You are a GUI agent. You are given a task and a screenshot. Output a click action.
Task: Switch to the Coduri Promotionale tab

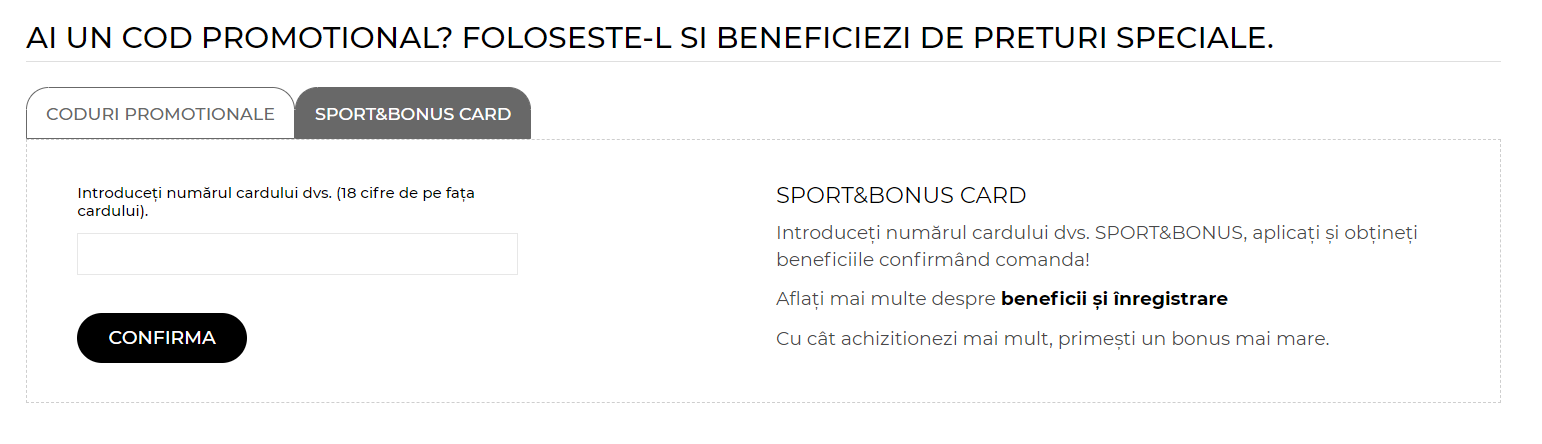(x=160, y=114)
